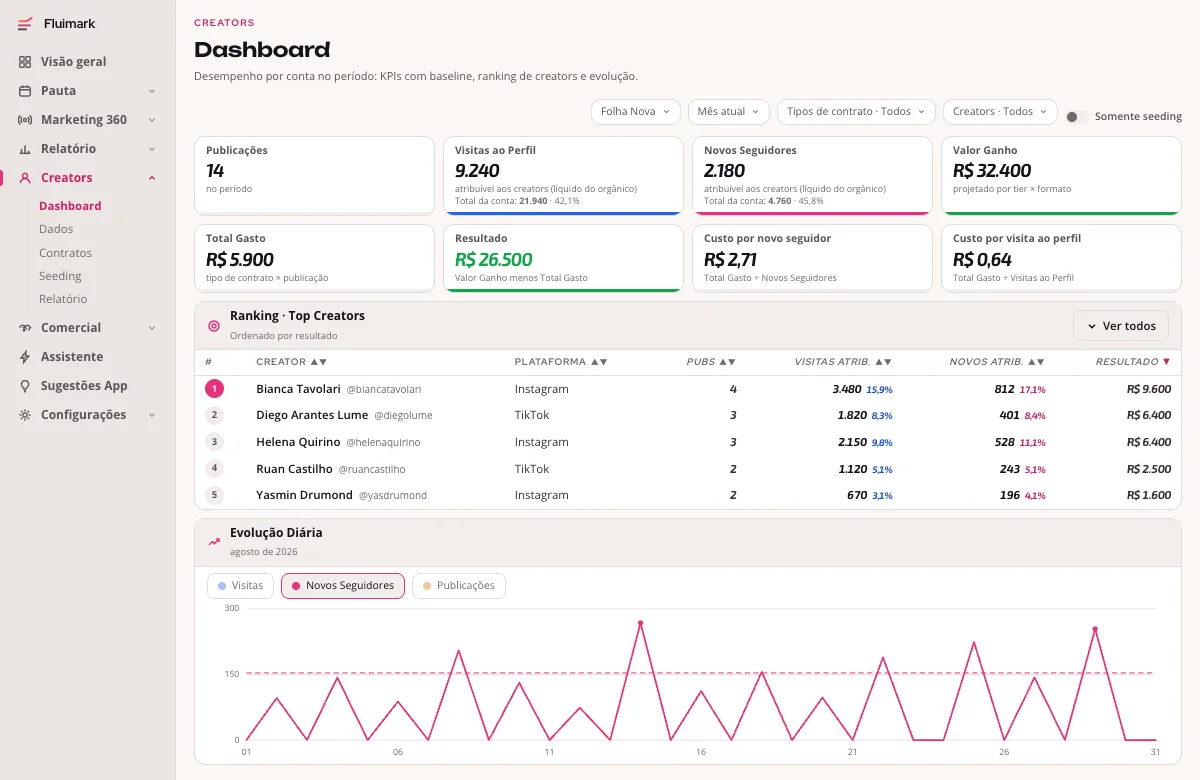Enable the Somente seeding switch
Viewport: 1200px width, 780px height.
[x=1077, y=117]
